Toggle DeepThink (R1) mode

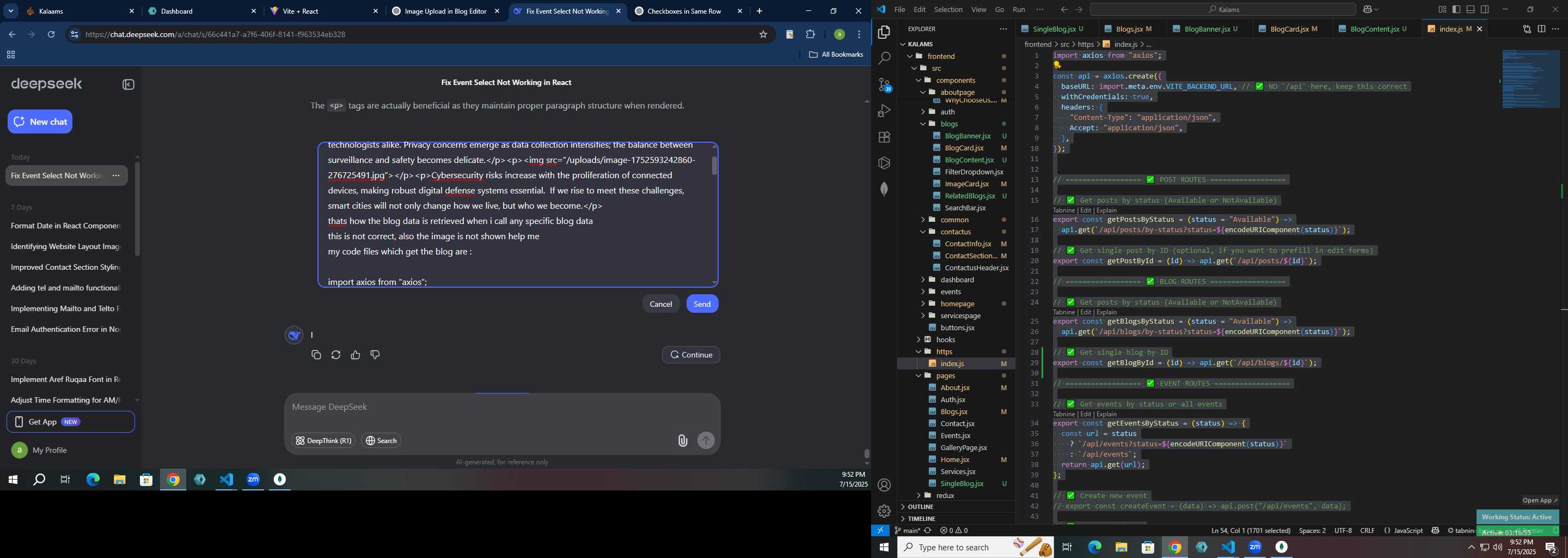pos(323,440)
